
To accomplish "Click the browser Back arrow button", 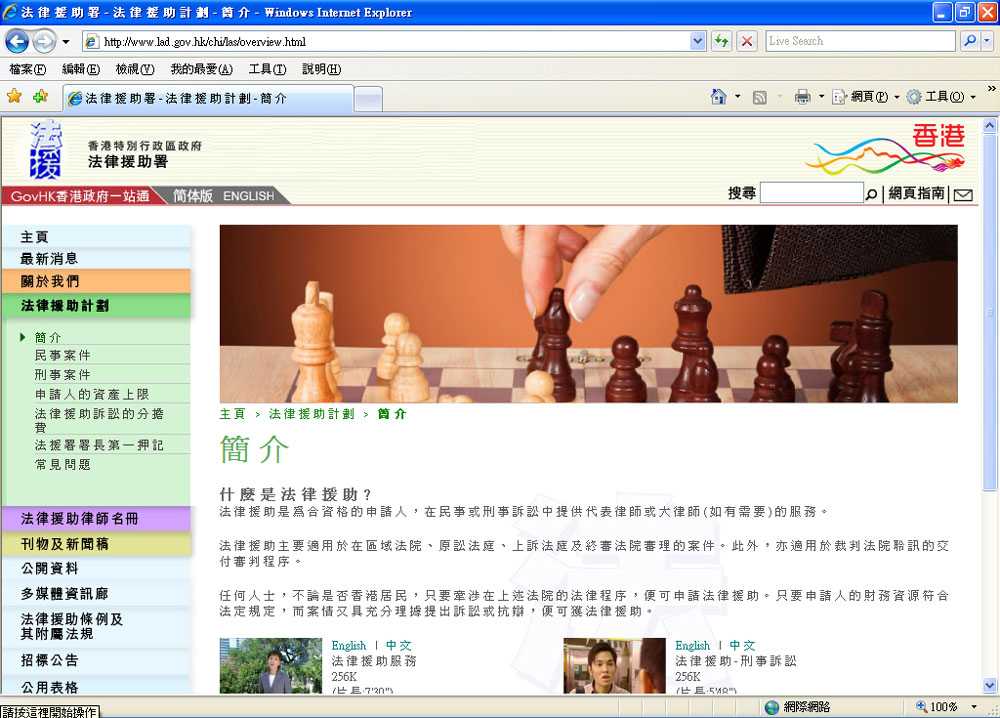I will point(18,41).
